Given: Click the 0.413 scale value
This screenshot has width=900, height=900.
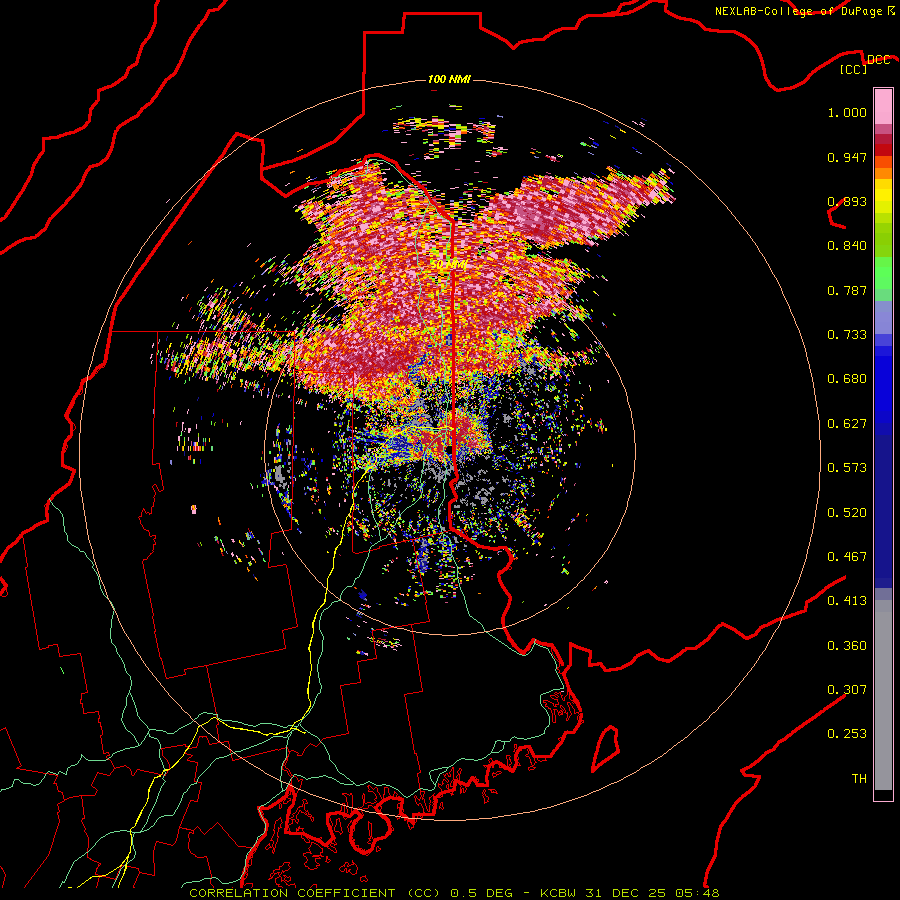Looking at the screenshot, I should coord(847,601).
